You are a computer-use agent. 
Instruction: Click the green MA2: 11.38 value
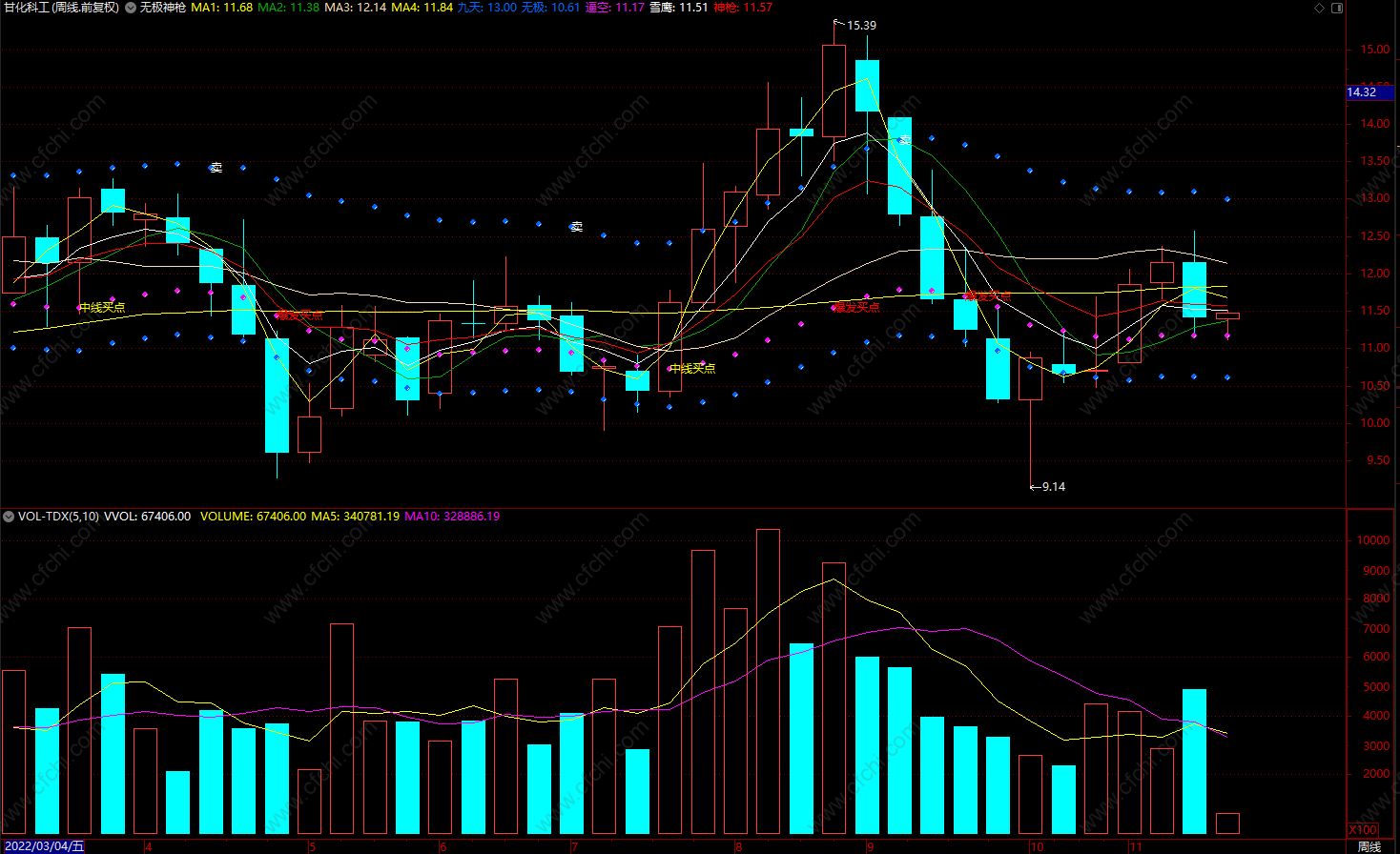coord(289,8)
